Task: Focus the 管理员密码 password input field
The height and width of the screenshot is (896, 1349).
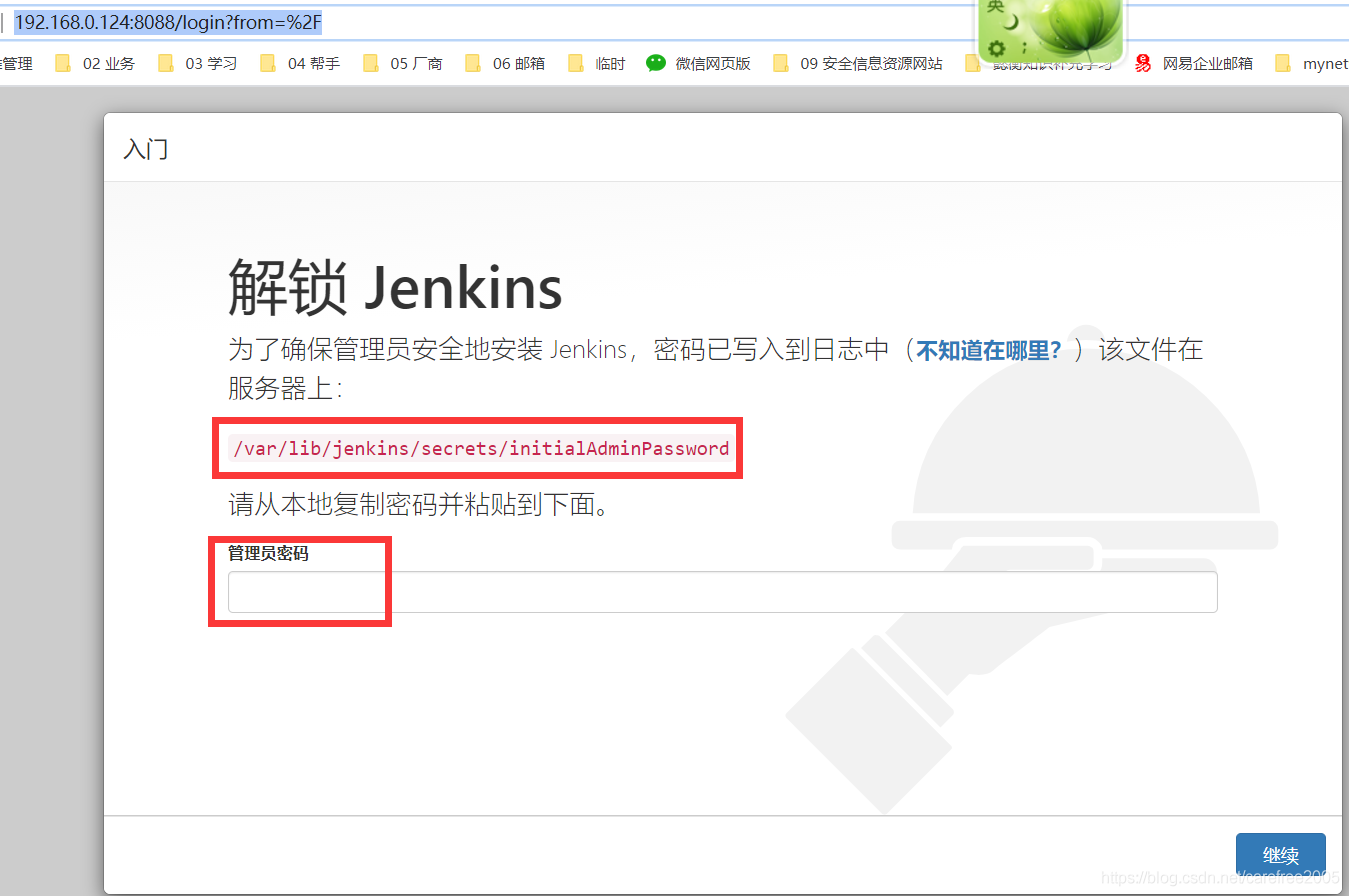Action: (x=722, y=592)
